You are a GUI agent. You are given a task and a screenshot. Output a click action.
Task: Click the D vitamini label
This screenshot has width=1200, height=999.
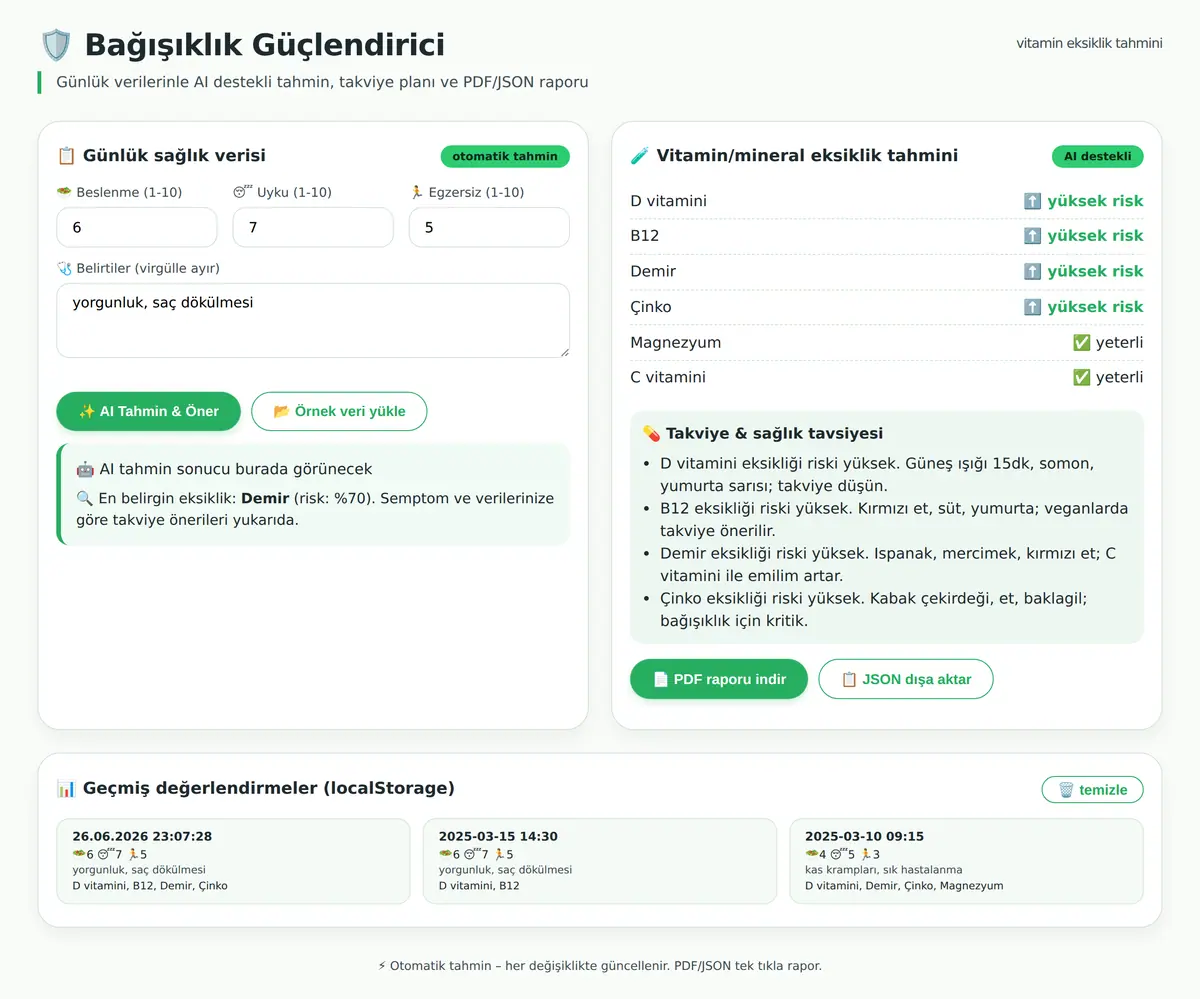coord(668,201)
